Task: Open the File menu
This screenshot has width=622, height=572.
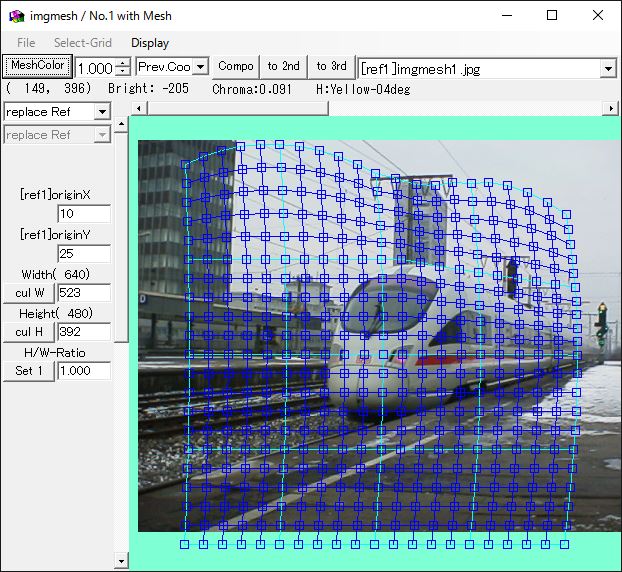Action: (26, 43)
